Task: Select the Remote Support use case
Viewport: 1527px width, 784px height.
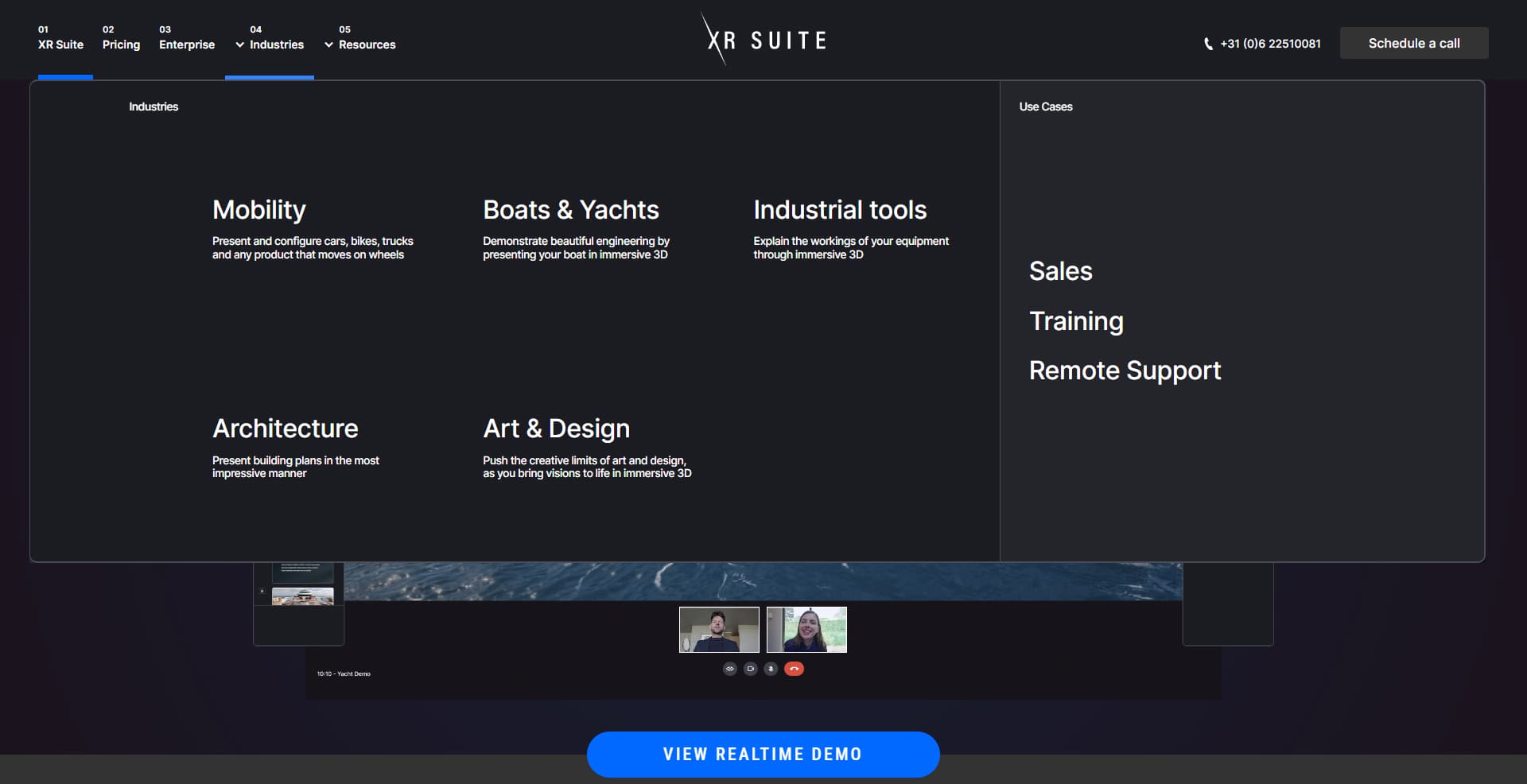Action: pyautogui.click(x=1125, y=371)
